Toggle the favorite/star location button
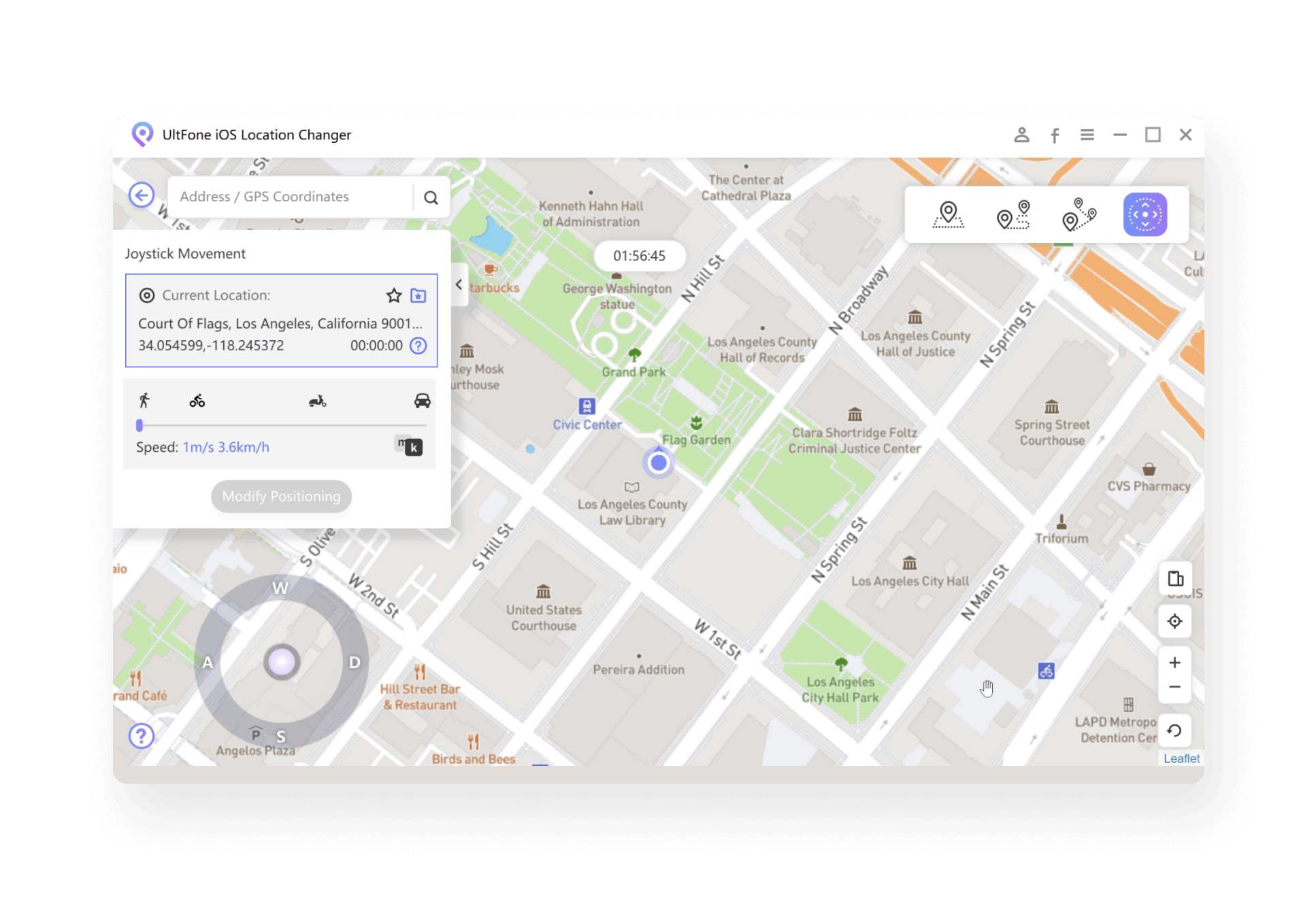1316x898 pixels. tap(393, 296)
